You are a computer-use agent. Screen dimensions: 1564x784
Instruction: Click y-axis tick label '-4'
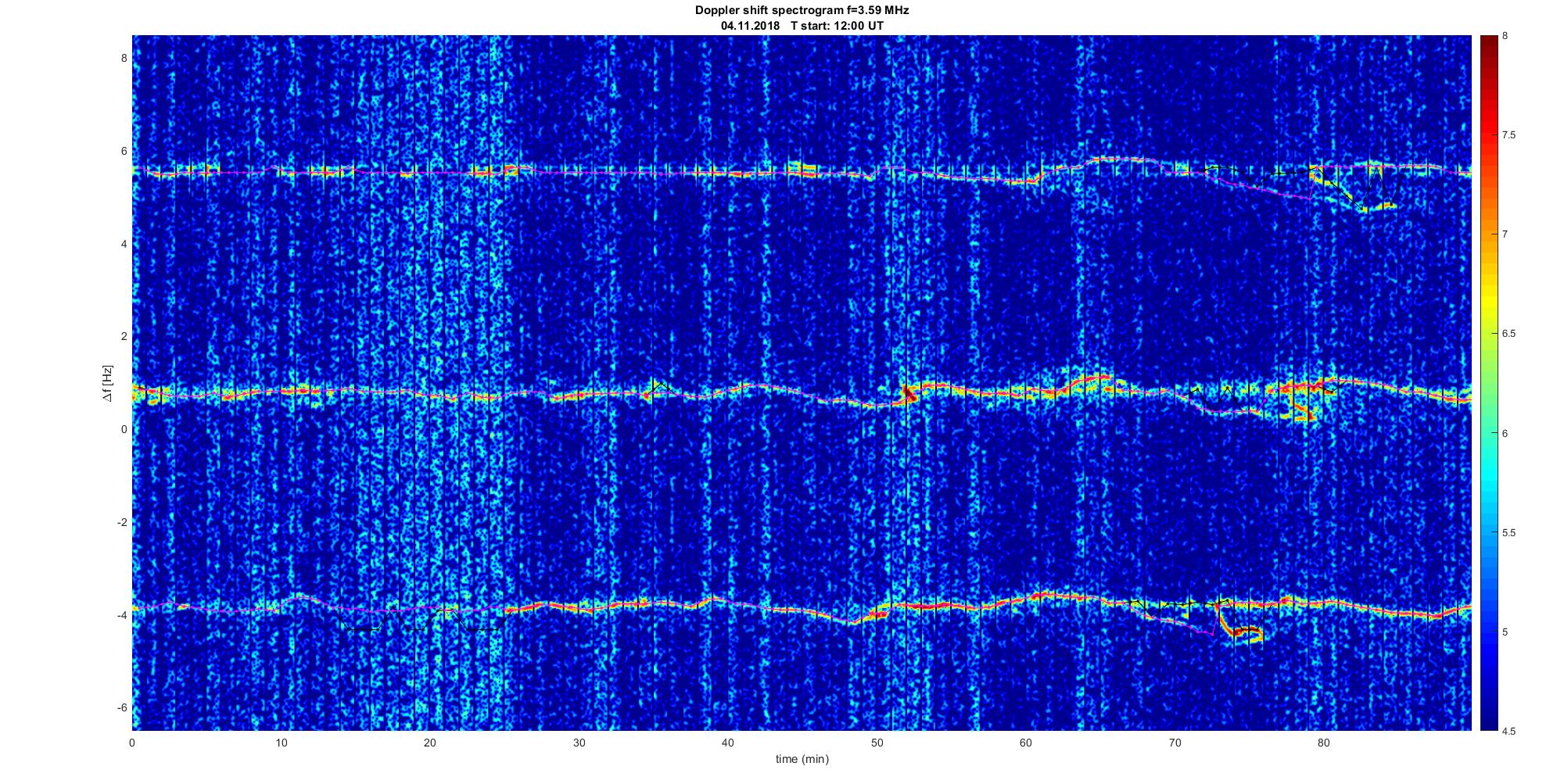click(122, 615)
